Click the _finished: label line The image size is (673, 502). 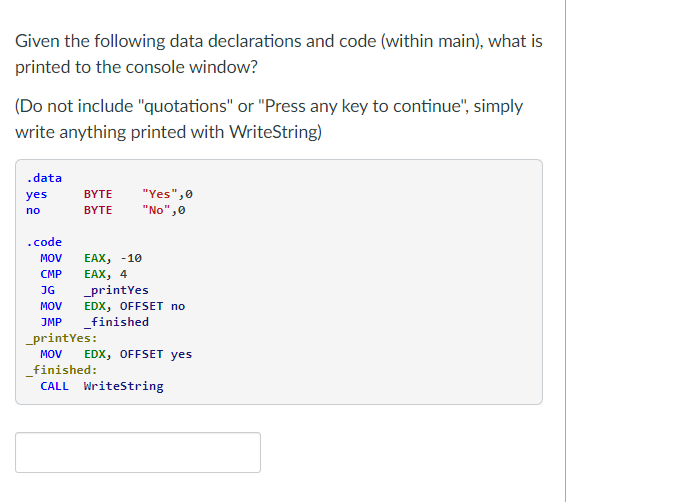(x=61, y=370)
